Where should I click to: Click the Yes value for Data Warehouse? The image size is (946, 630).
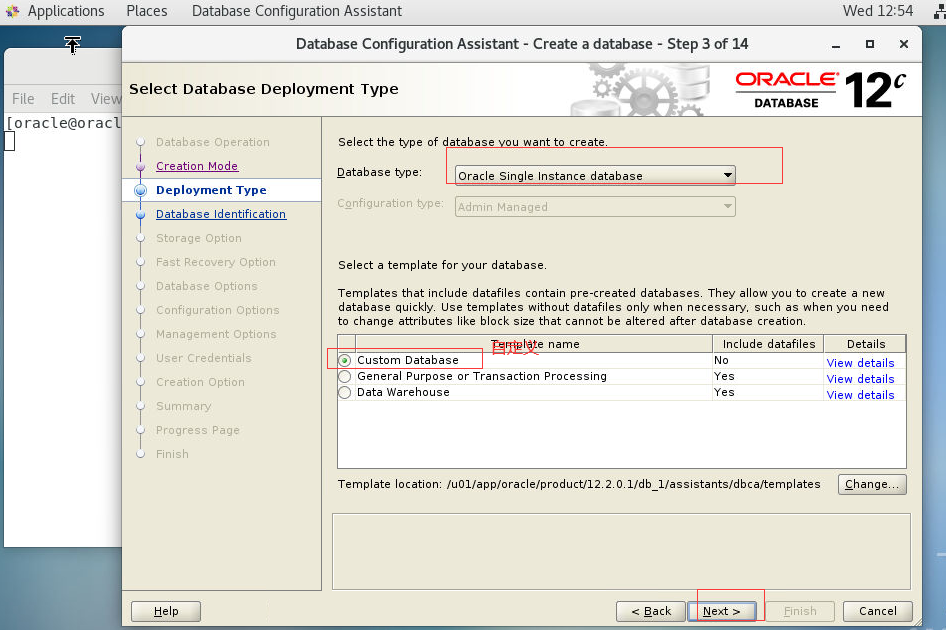coord(724,392)
